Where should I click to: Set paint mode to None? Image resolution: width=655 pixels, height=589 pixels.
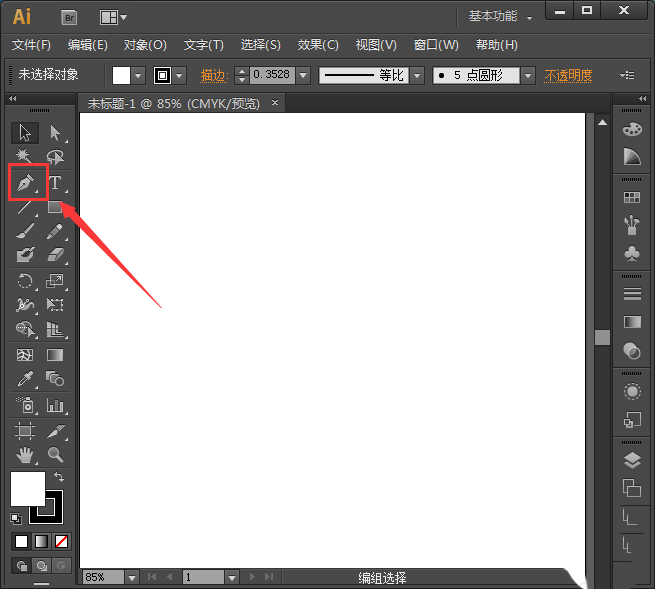[61, 542]
